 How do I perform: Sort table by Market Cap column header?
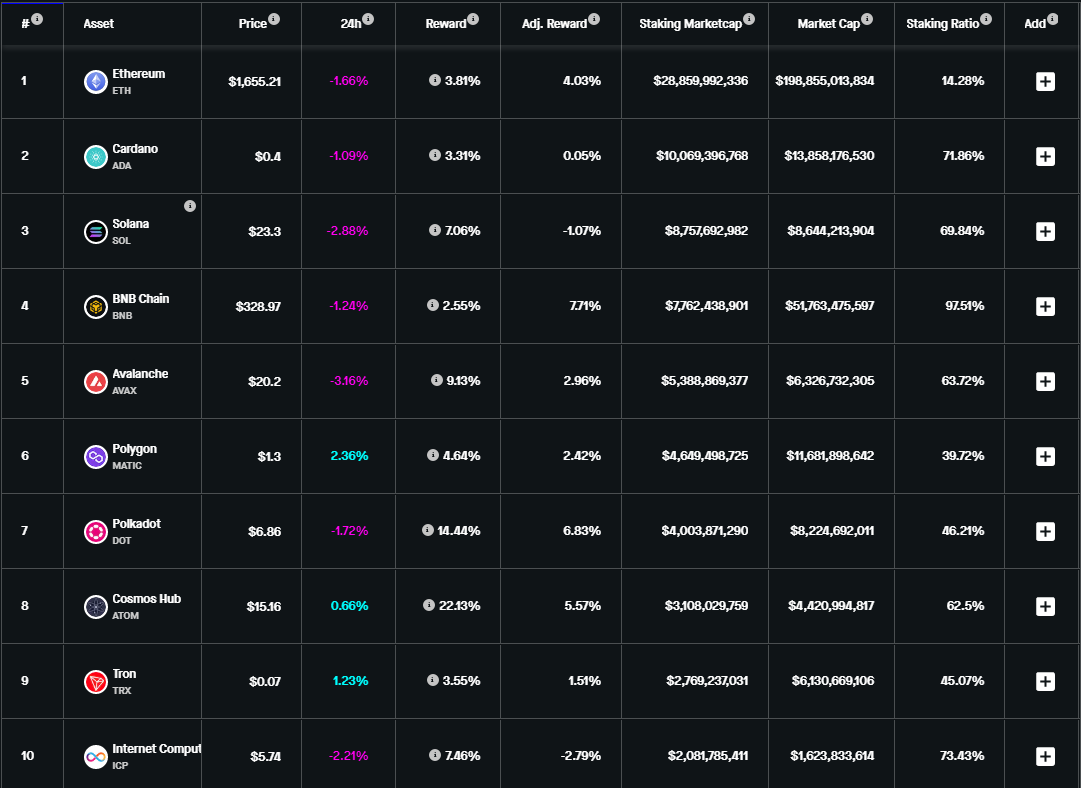pos(828,24)
